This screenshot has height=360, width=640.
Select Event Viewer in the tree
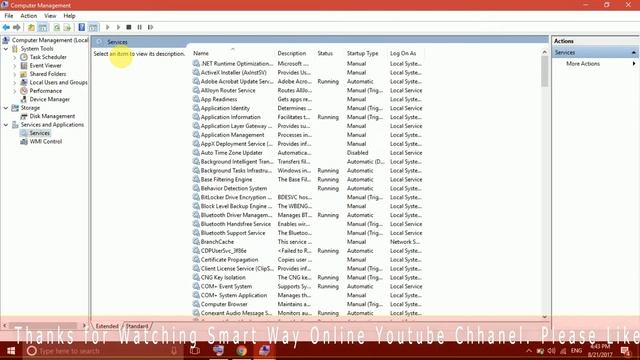(45, 66)
